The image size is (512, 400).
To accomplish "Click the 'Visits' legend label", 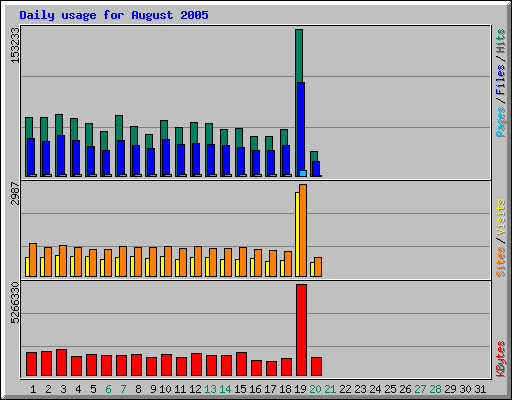I will click(500, 217).
